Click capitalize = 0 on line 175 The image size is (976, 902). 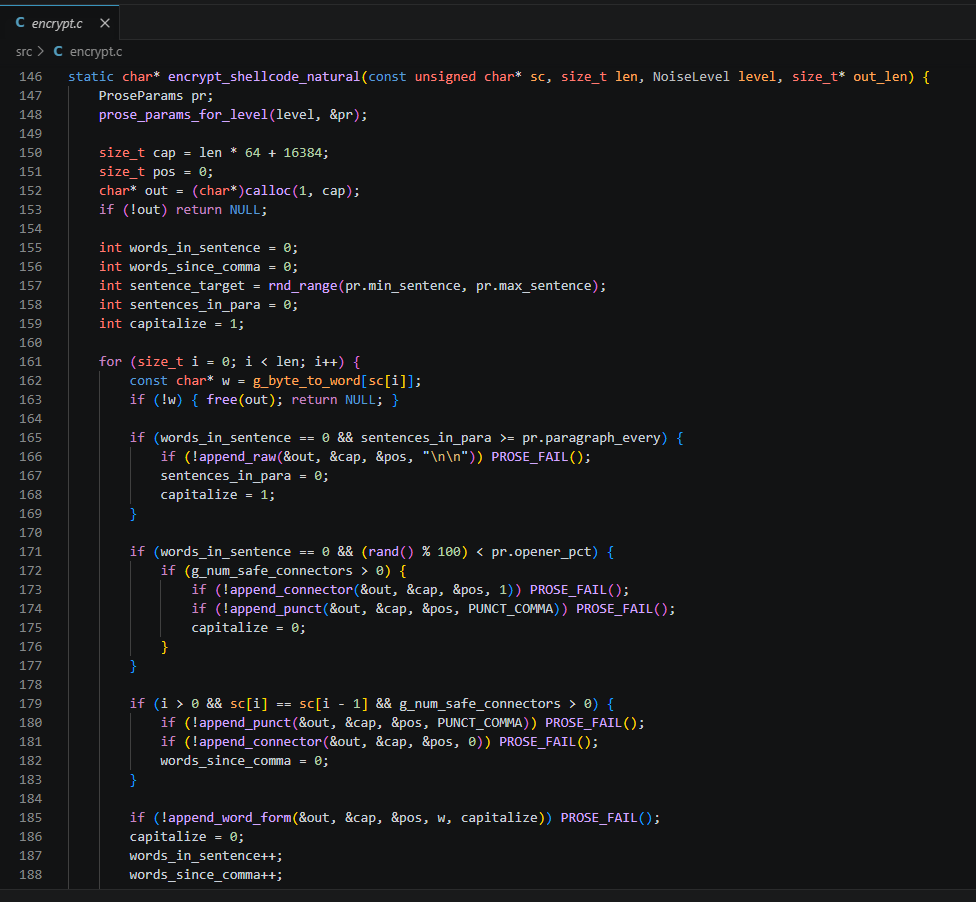[245, 627]
